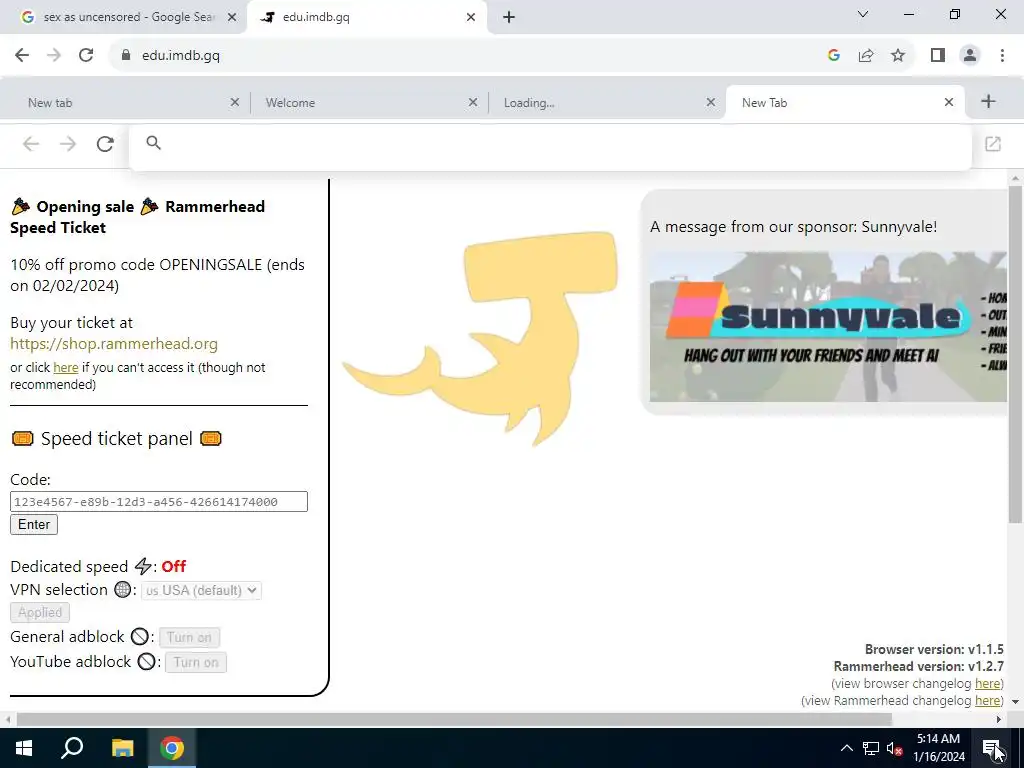Click the Applied button

40,613
